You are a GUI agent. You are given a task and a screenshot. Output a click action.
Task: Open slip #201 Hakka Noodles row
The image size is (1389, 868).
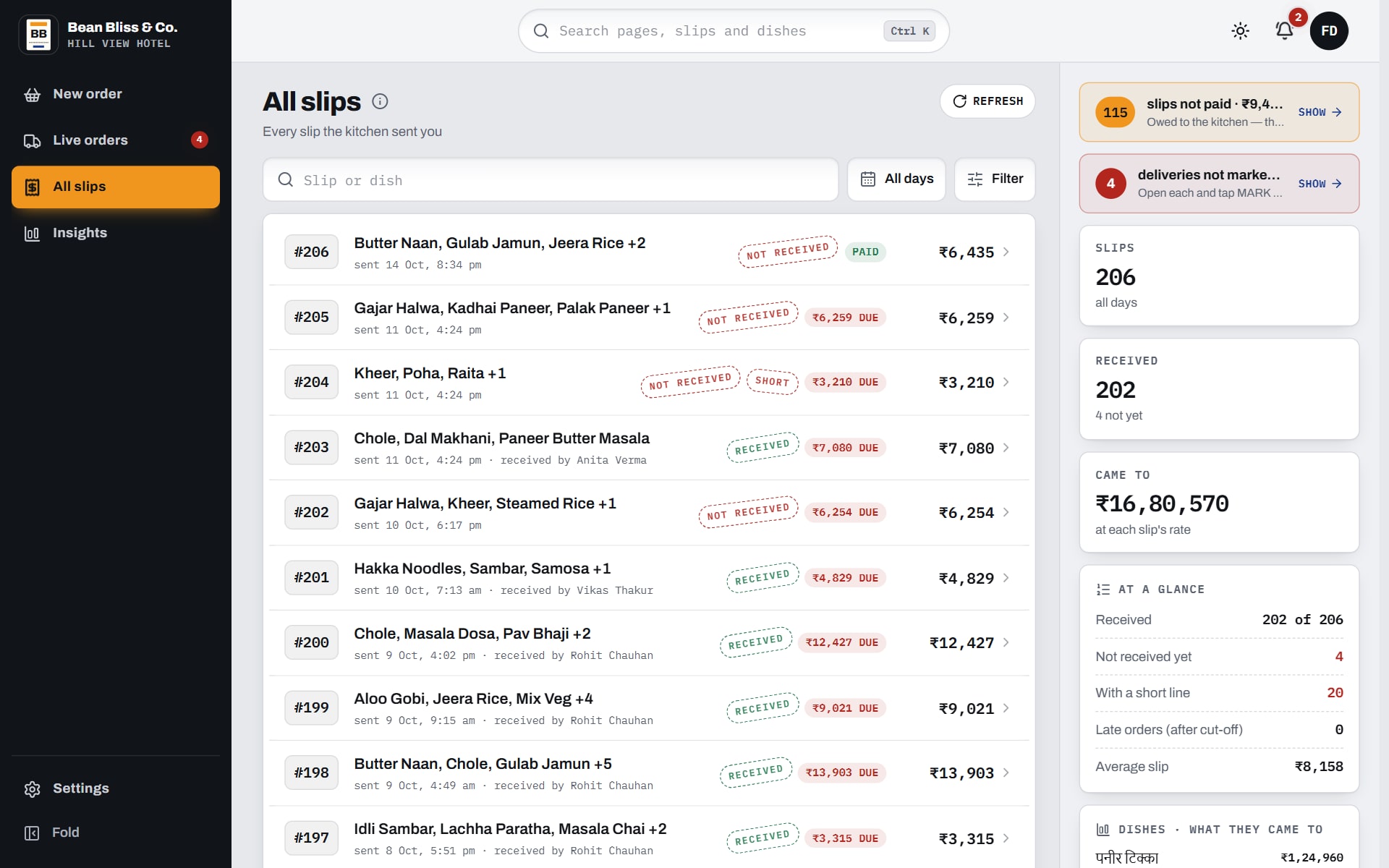(x=649, y=578)
